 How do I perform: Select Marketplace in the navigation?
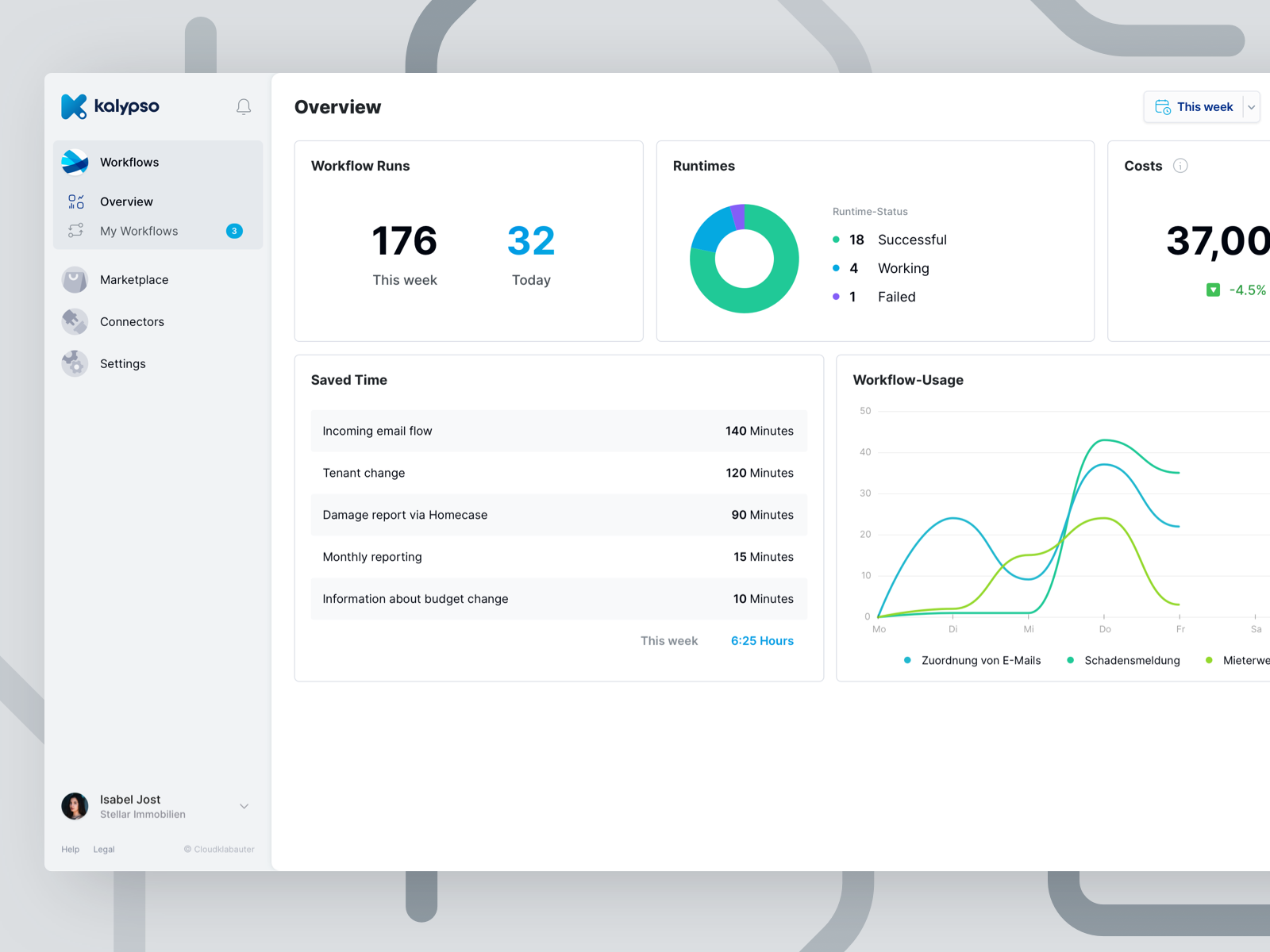(133, 279)
